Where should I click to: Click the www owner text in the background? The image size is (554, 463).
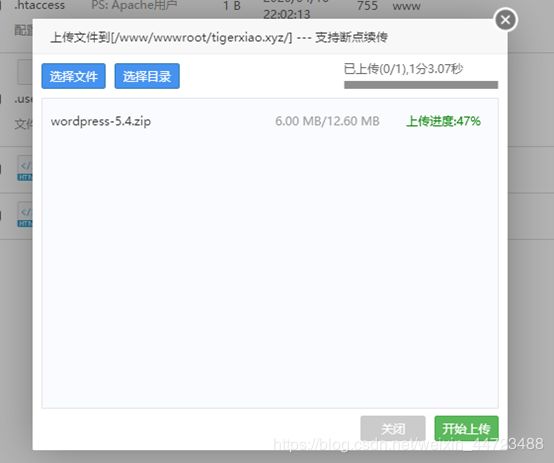click(x=406, y=6)
